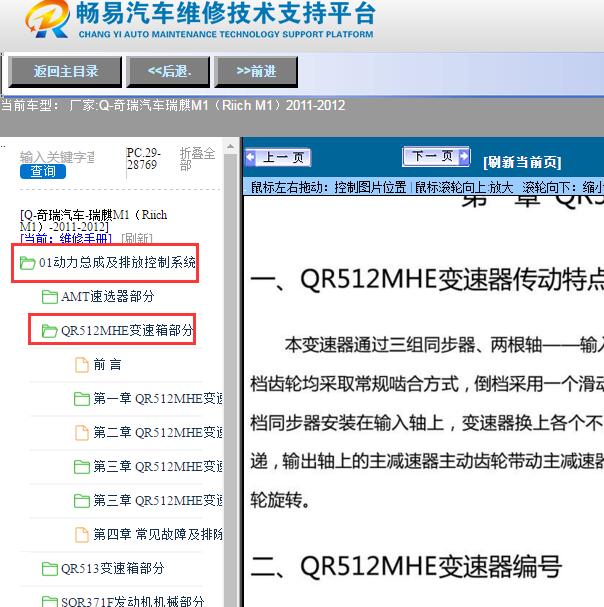Screen dimensions: 604x607
Task: Go forward with the >>前进 button
Action: click(x=256, y=71)
